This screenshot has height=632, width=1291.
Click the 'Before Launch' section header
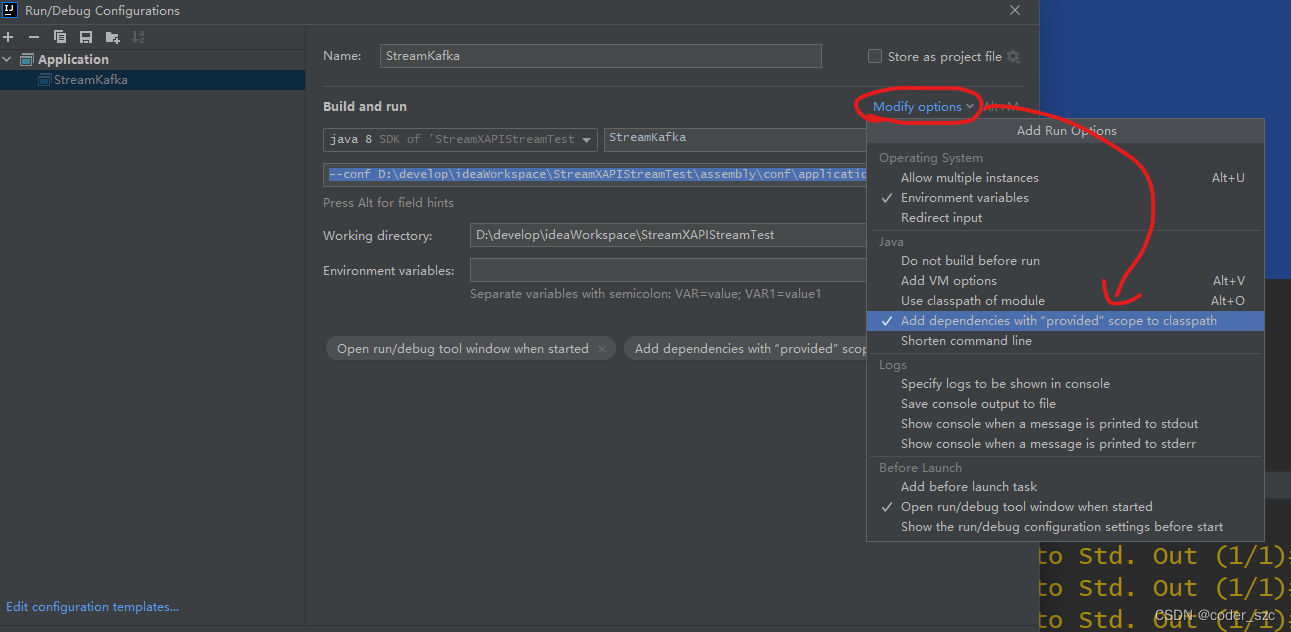pyautogui.click(x=920, y=468)
